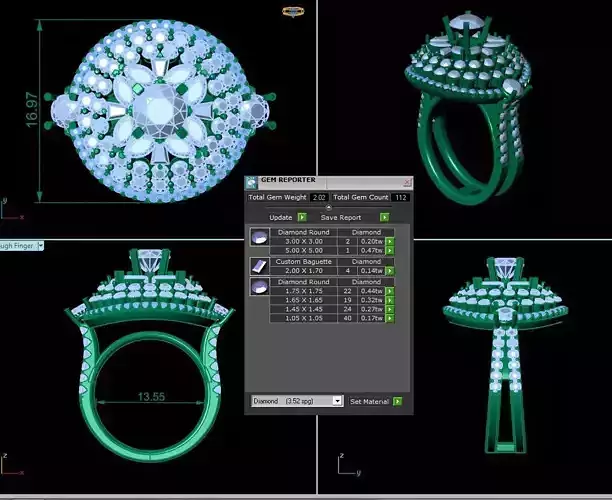Viewport: 612px width, 500px height.
Task: Click the Gem Reporter title bar icon
Action: coord(252,182)
